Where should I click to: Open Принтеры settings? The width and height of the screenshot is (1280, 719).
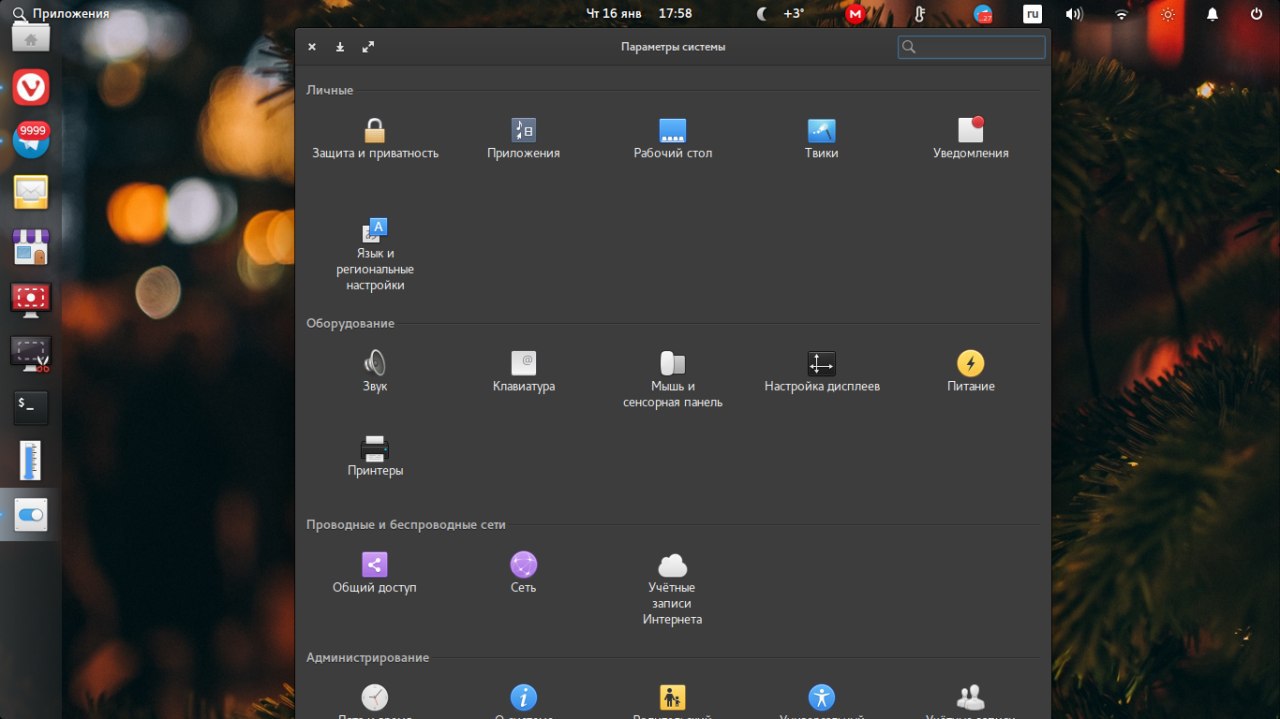click(375, 456)
